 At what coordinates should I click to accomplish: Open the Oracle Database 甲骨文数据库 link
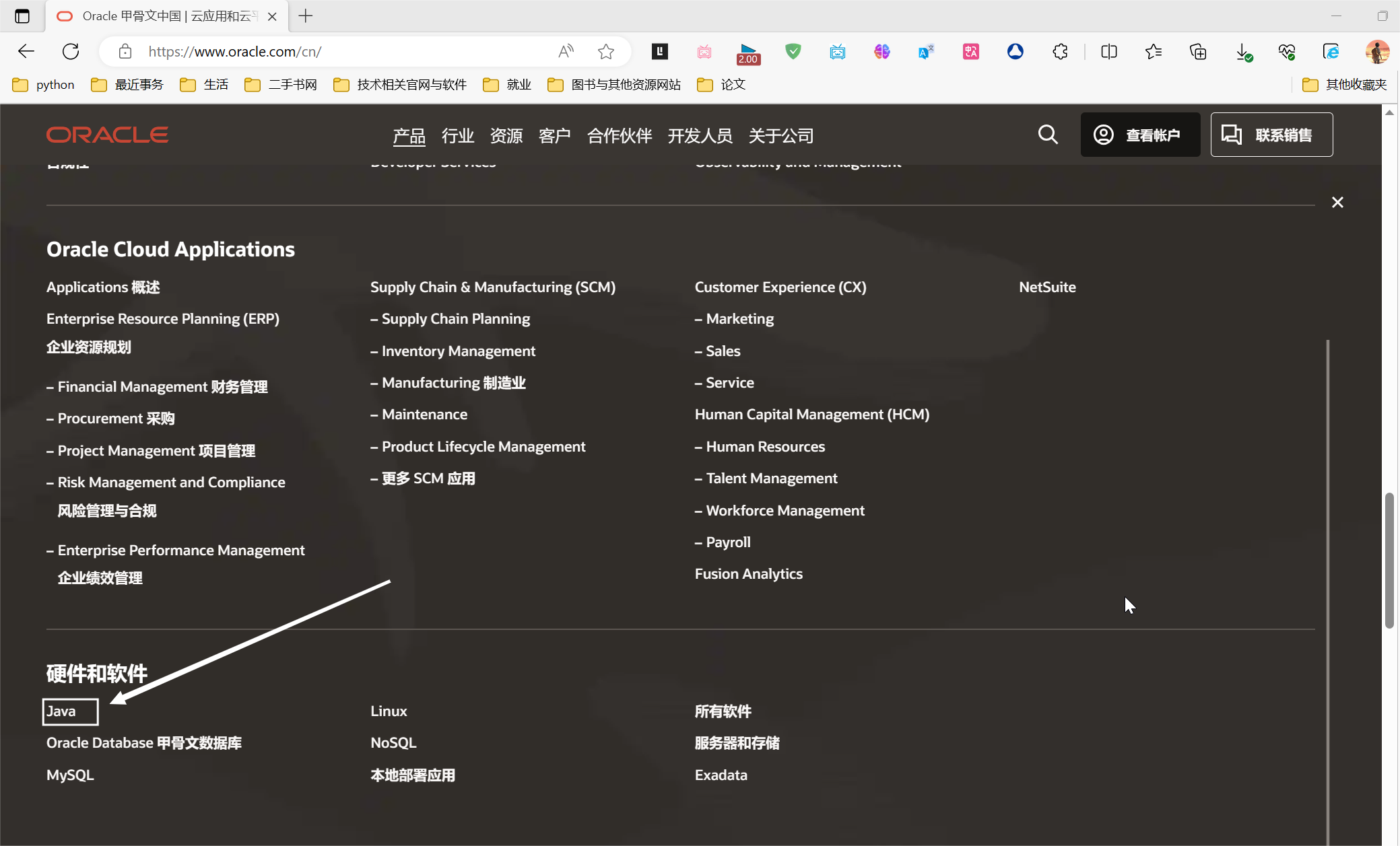click(144, 743)
